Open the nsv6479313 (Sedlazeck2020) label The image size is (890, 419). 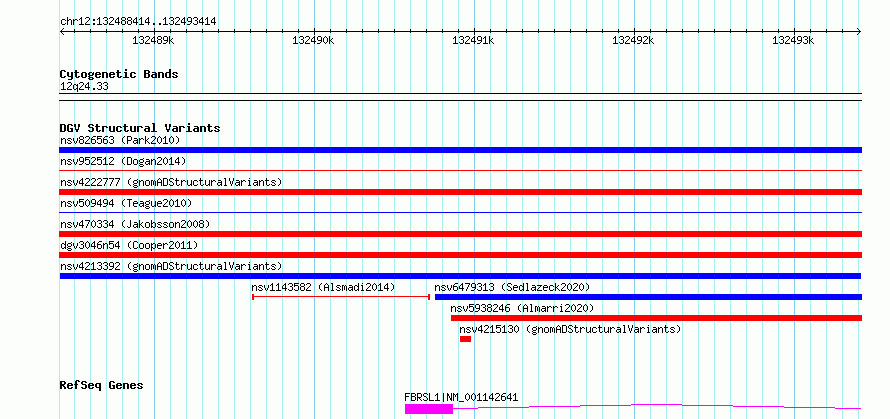pyautogui.click(x=512, y=287)
